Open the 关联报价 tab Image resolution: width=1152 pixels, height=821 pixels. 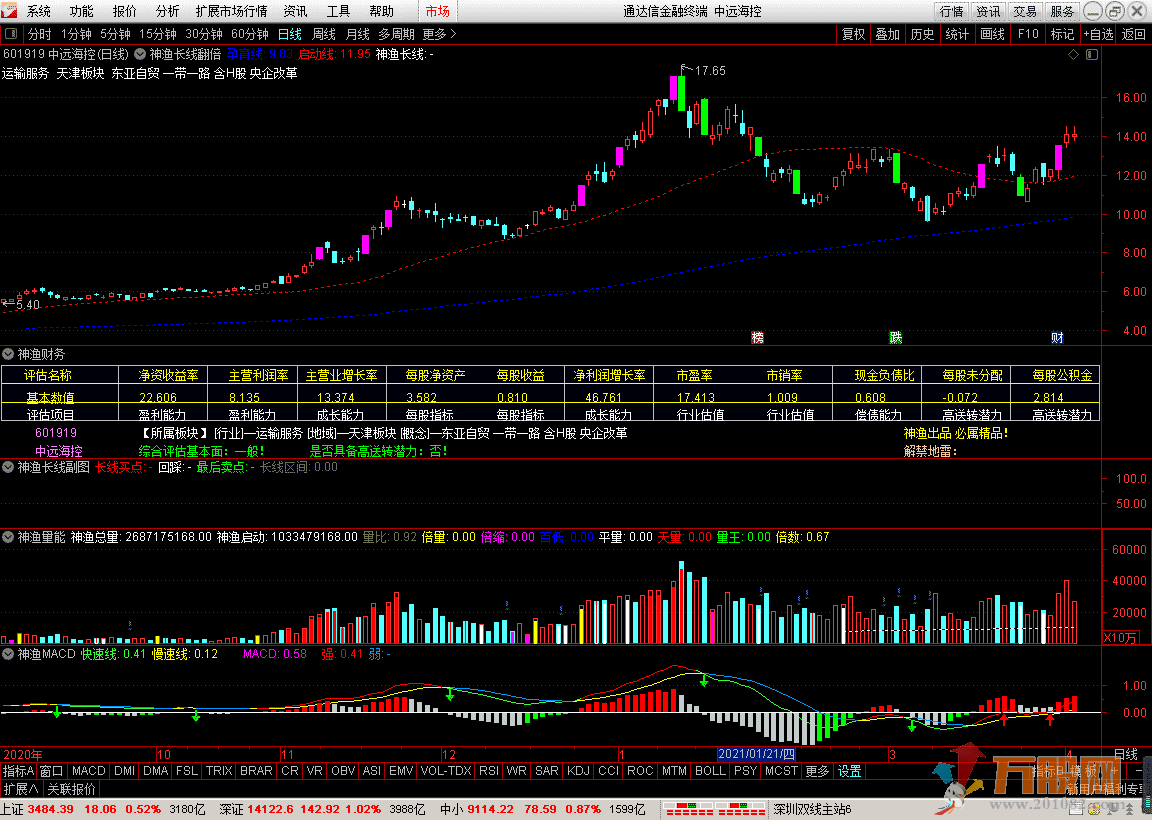click(71, 789)
